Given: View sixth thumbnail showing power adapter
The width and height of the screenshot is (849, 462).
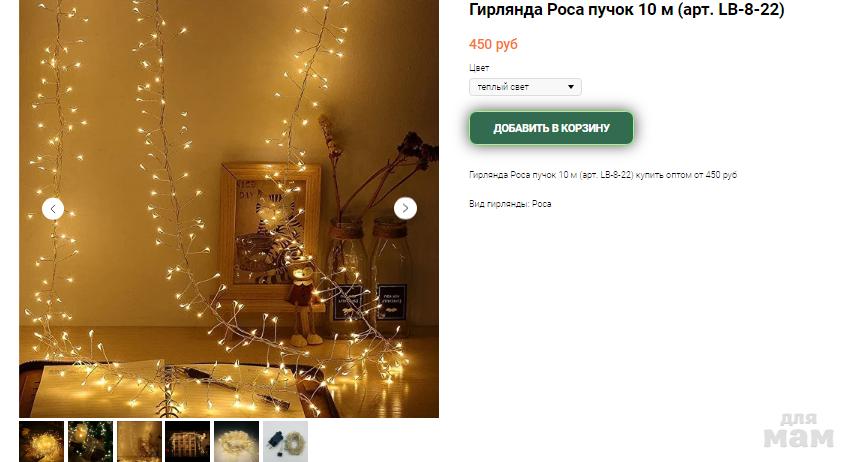Looking at the screenshot, I should tap(285, 441).
